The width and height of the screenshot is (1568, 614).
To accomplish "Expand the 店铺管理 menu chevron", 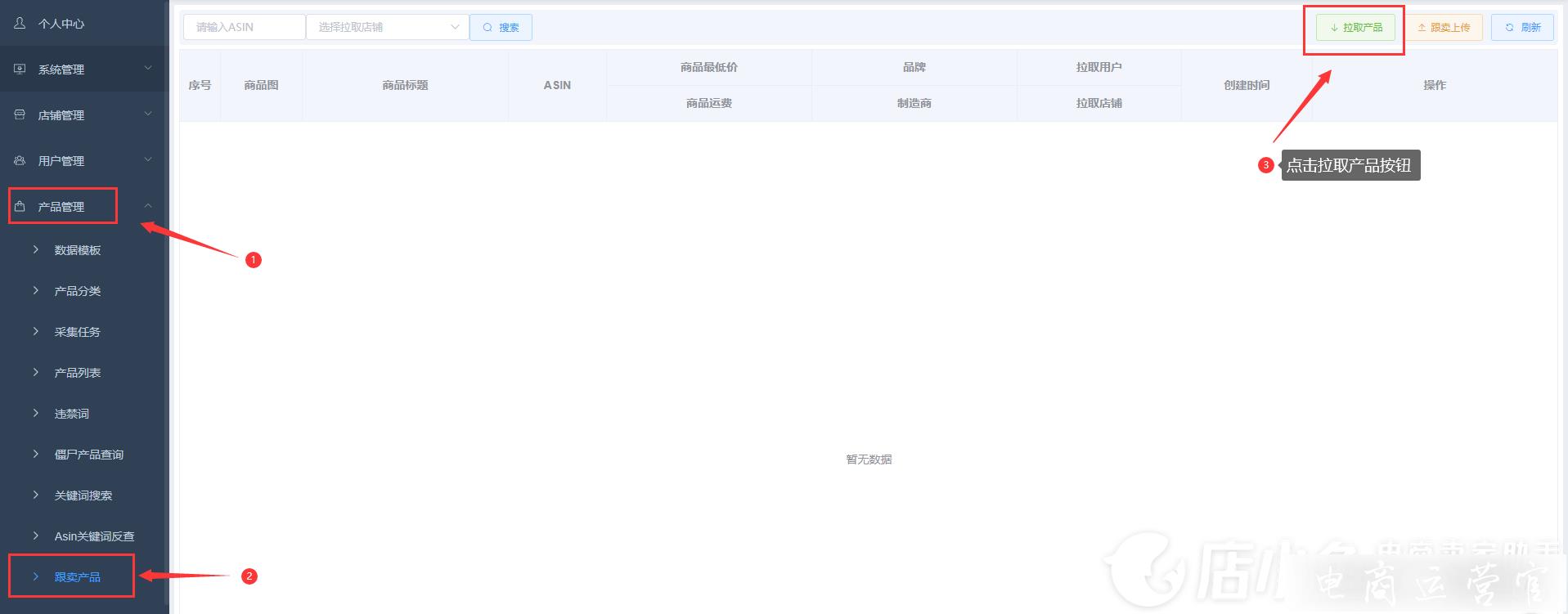I will pos(148,114).
